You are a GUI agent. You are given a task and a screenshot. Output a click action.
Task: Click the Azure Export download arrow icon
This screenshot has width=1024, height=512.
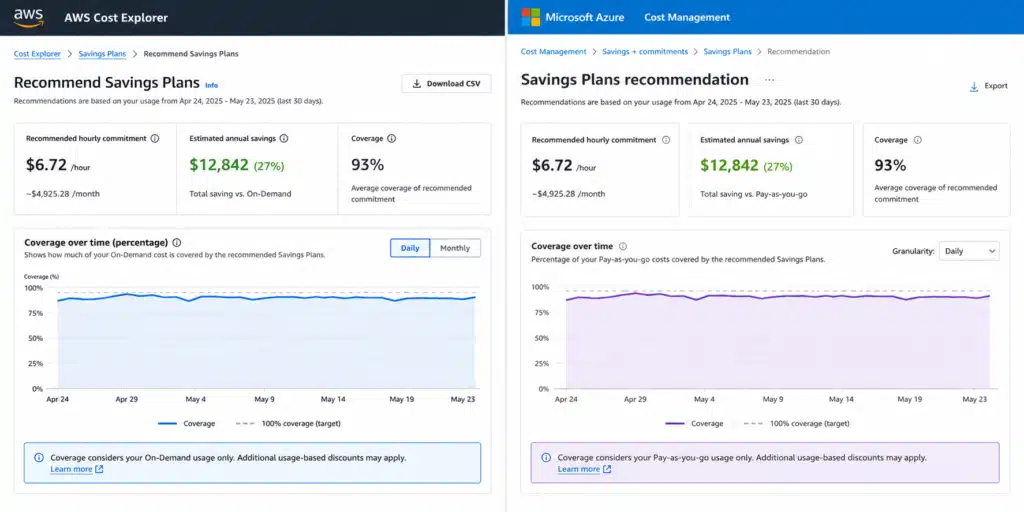[x=974, y=86]
